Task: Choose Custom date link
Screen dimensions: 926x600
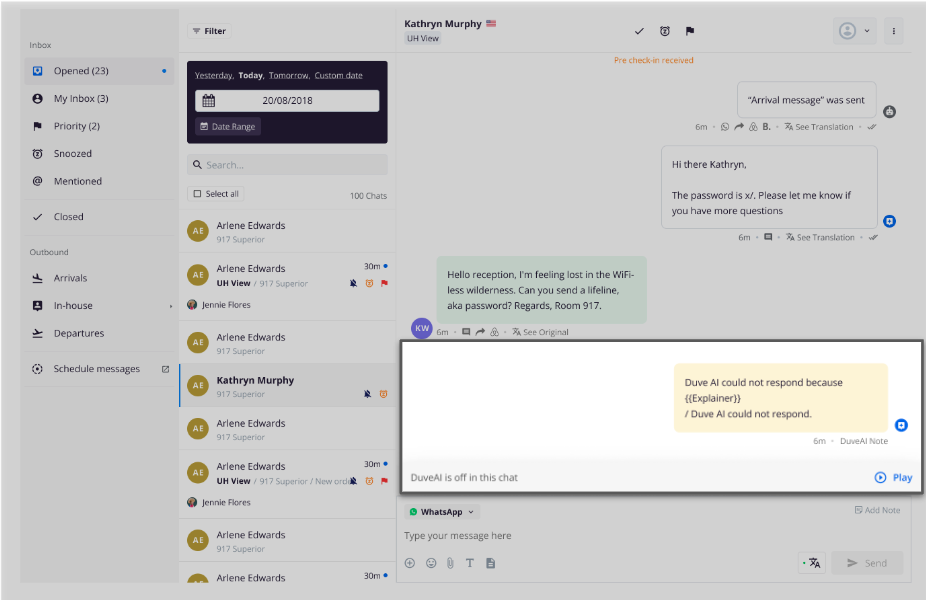Action: pos(338,76)
